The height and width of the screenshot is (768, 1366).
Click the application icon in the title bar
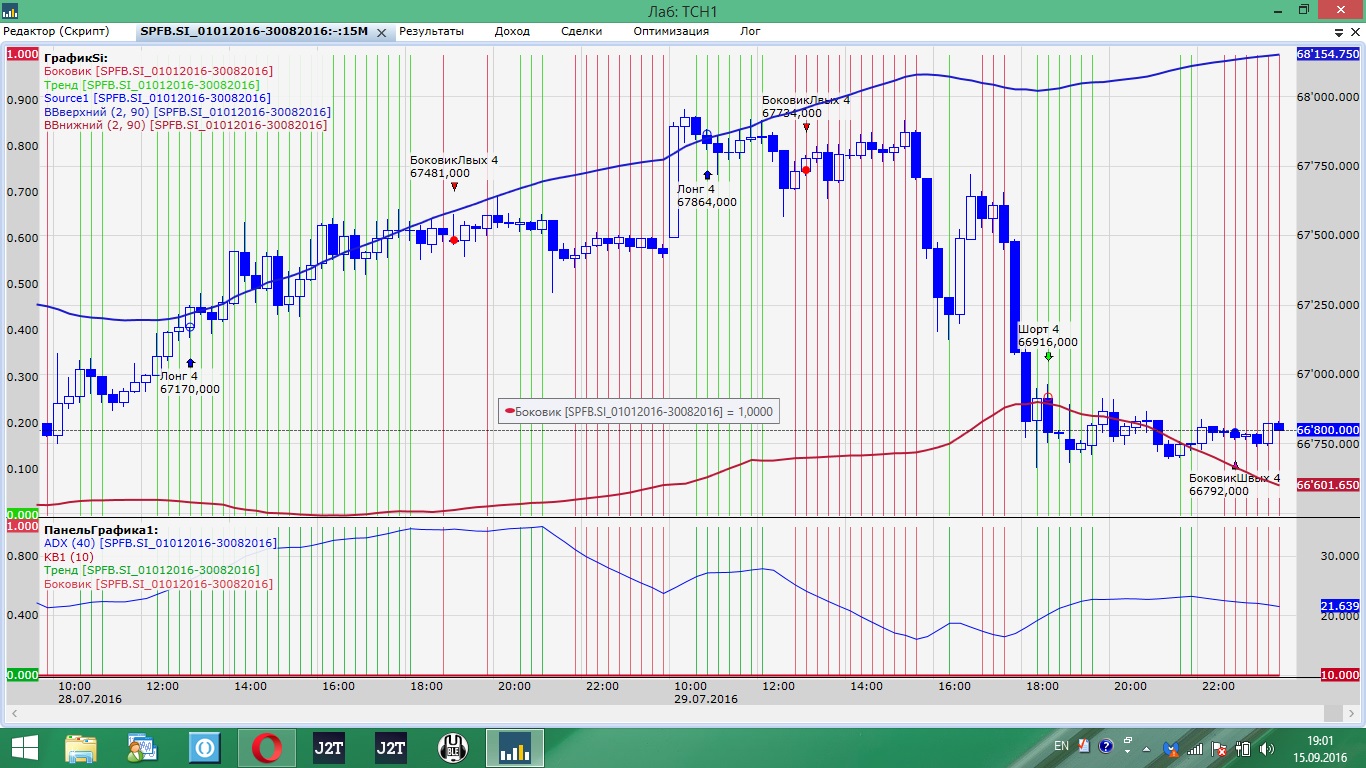click(x=9, y=11)
